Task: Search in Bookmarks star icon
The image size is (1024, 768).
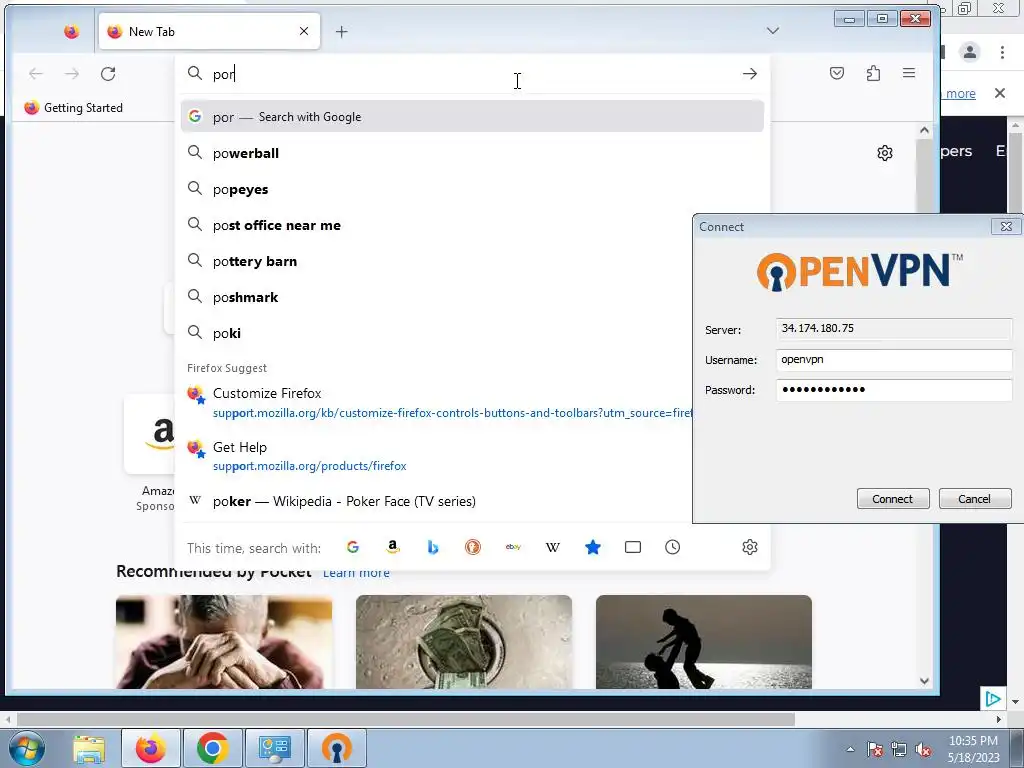Action: pyautogui.click(x=593, y=547)
